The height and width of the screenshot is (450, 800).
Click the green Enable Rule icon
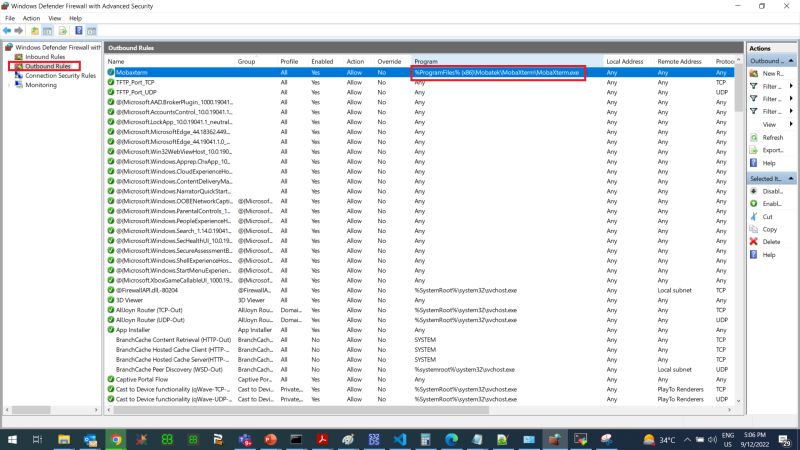754,204
